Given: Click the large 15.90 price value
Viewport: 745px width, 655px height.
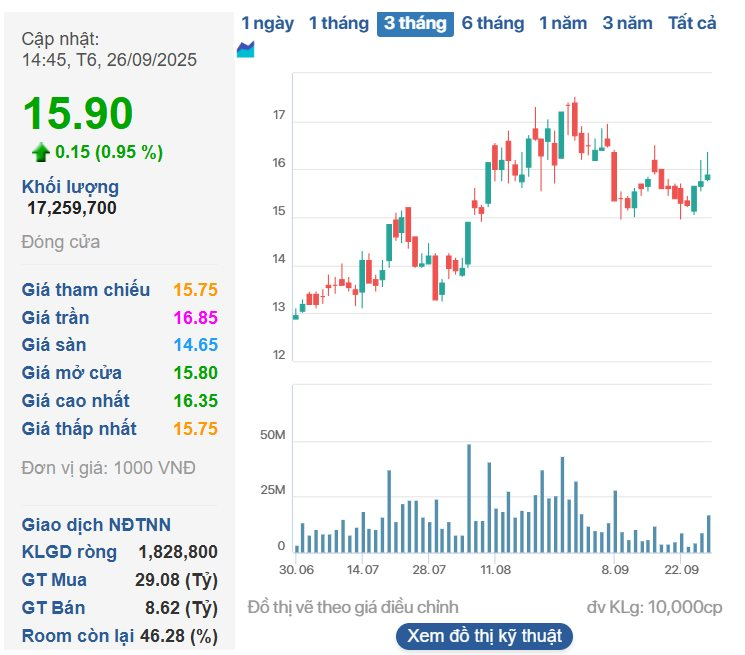Looking at the screenshot, I should coord(78,113).
